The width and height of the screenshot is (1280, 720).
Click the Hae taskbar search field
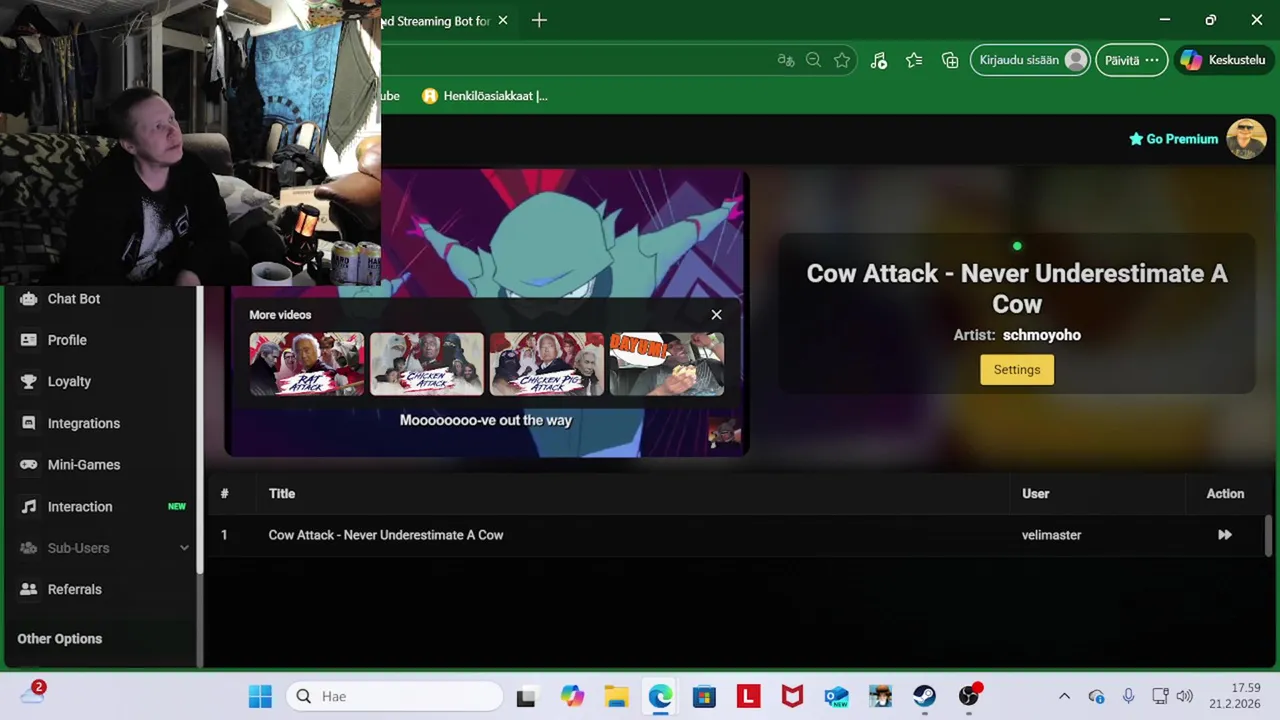point(394,696)
